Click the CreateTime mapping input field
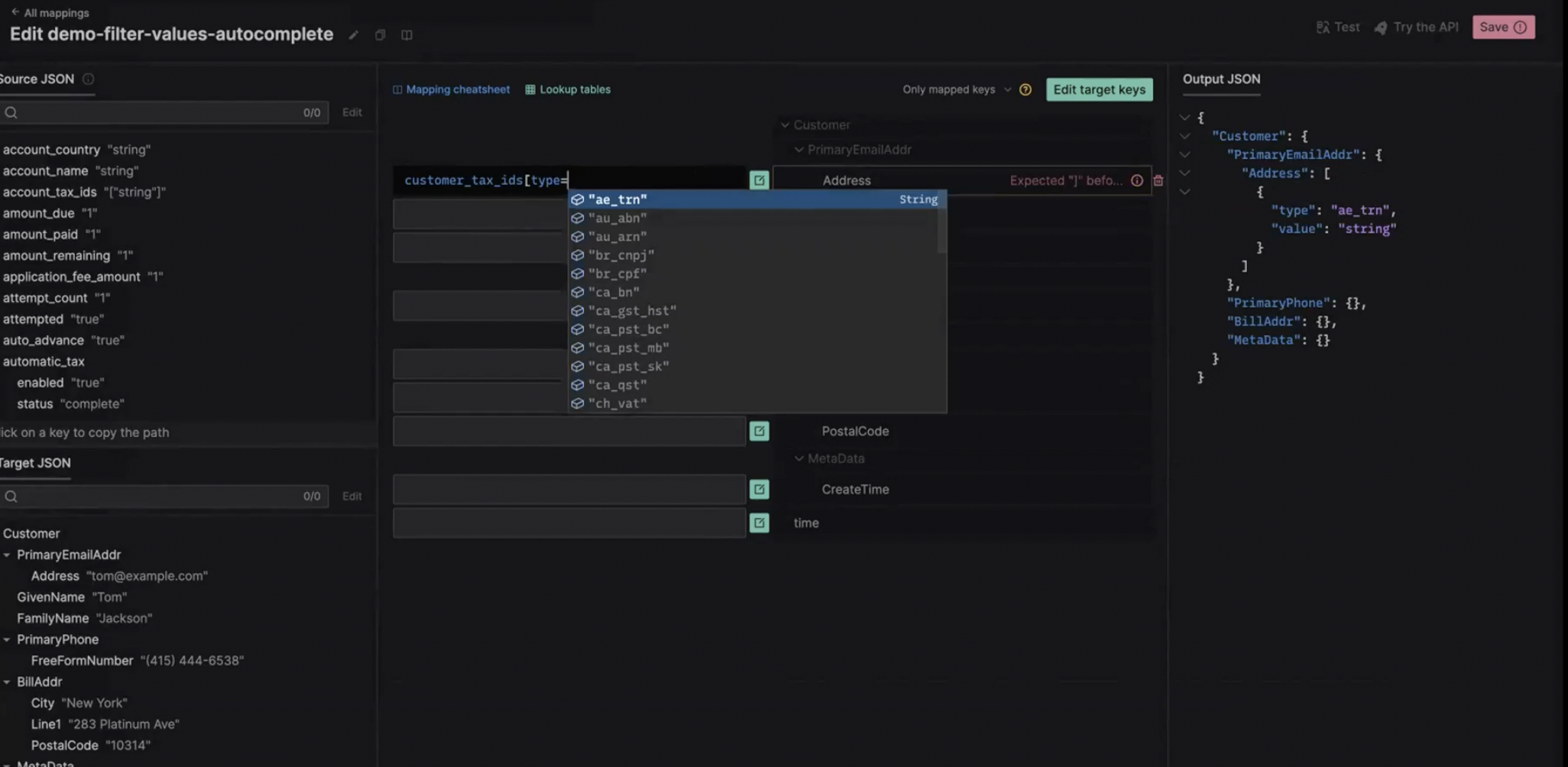Image resolution: width=1568 pixels, height=767 pixels. (569, 489)
